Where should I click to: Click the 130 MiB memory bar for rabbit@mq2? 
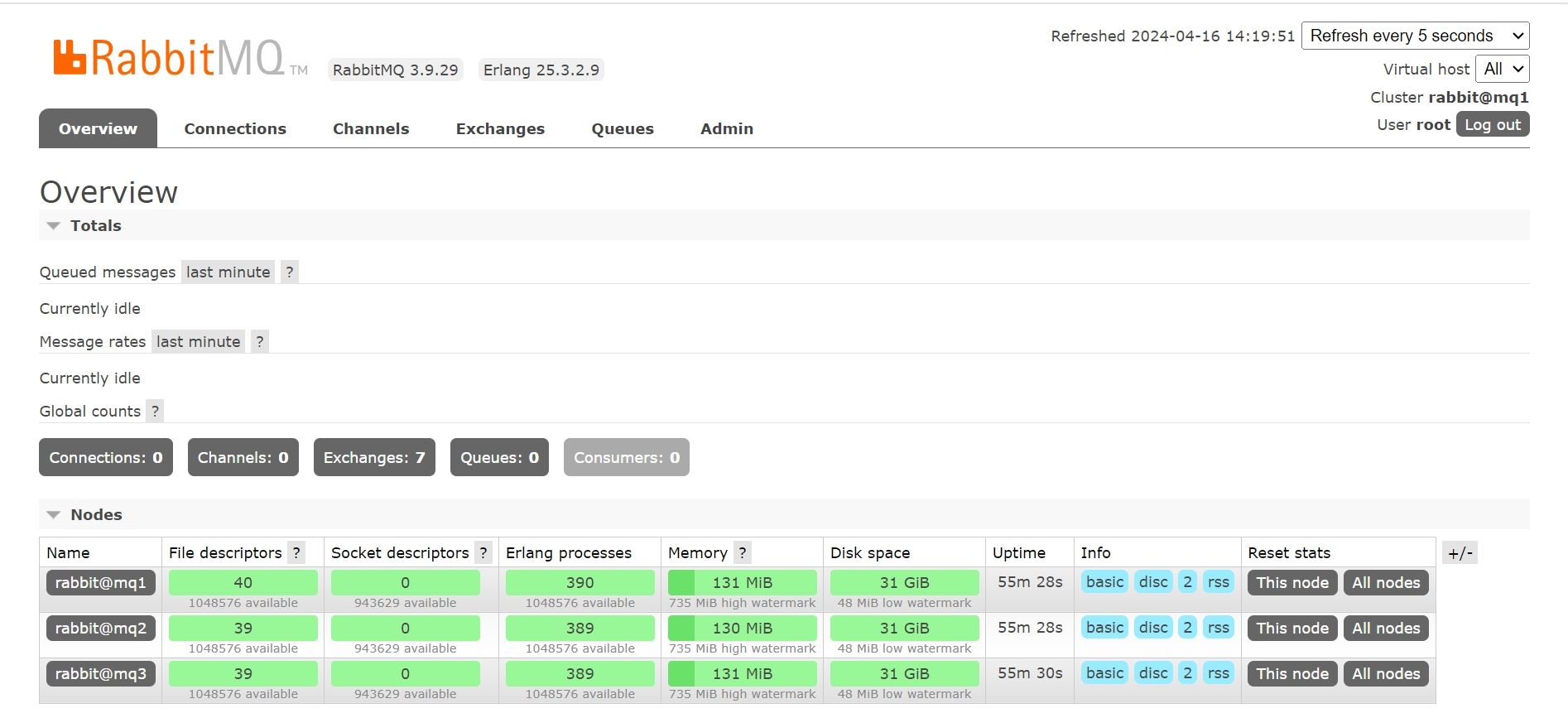(743, 628)
